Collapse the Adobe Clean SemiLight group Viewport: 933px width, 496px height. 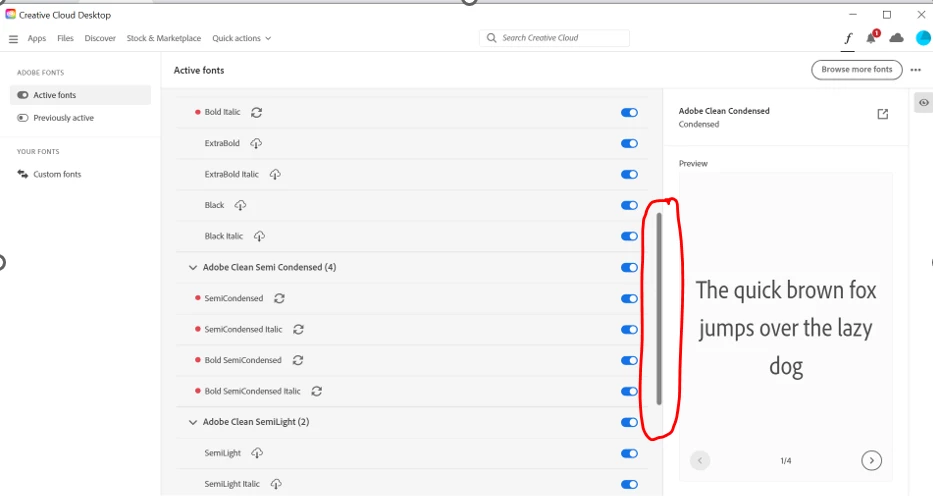[192, 422]
